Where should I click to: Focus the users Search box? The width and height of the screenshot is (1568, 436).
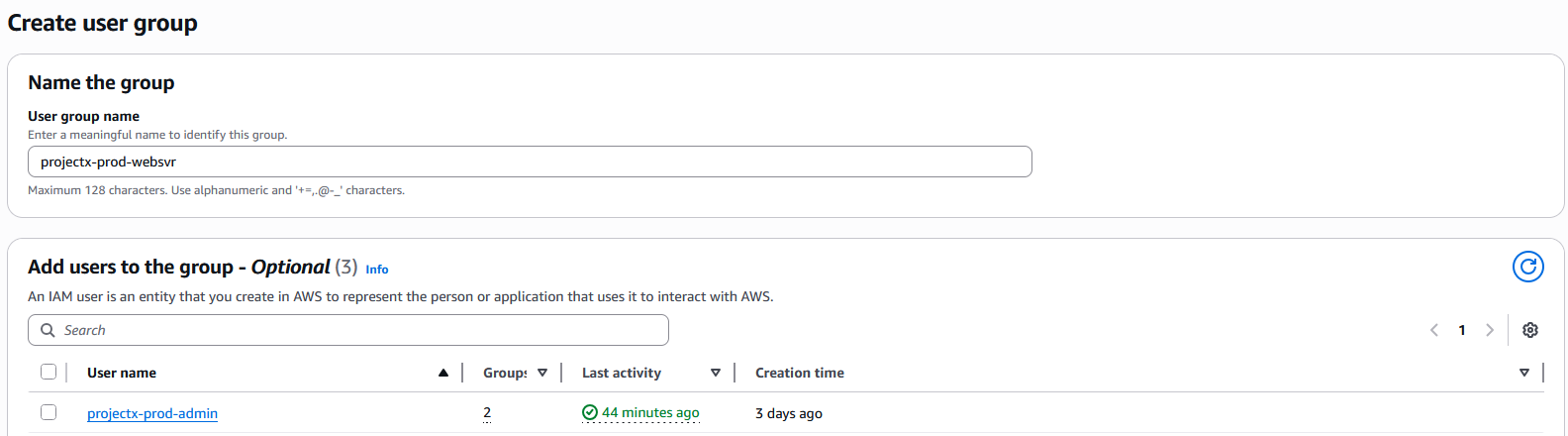pos(356,330)
